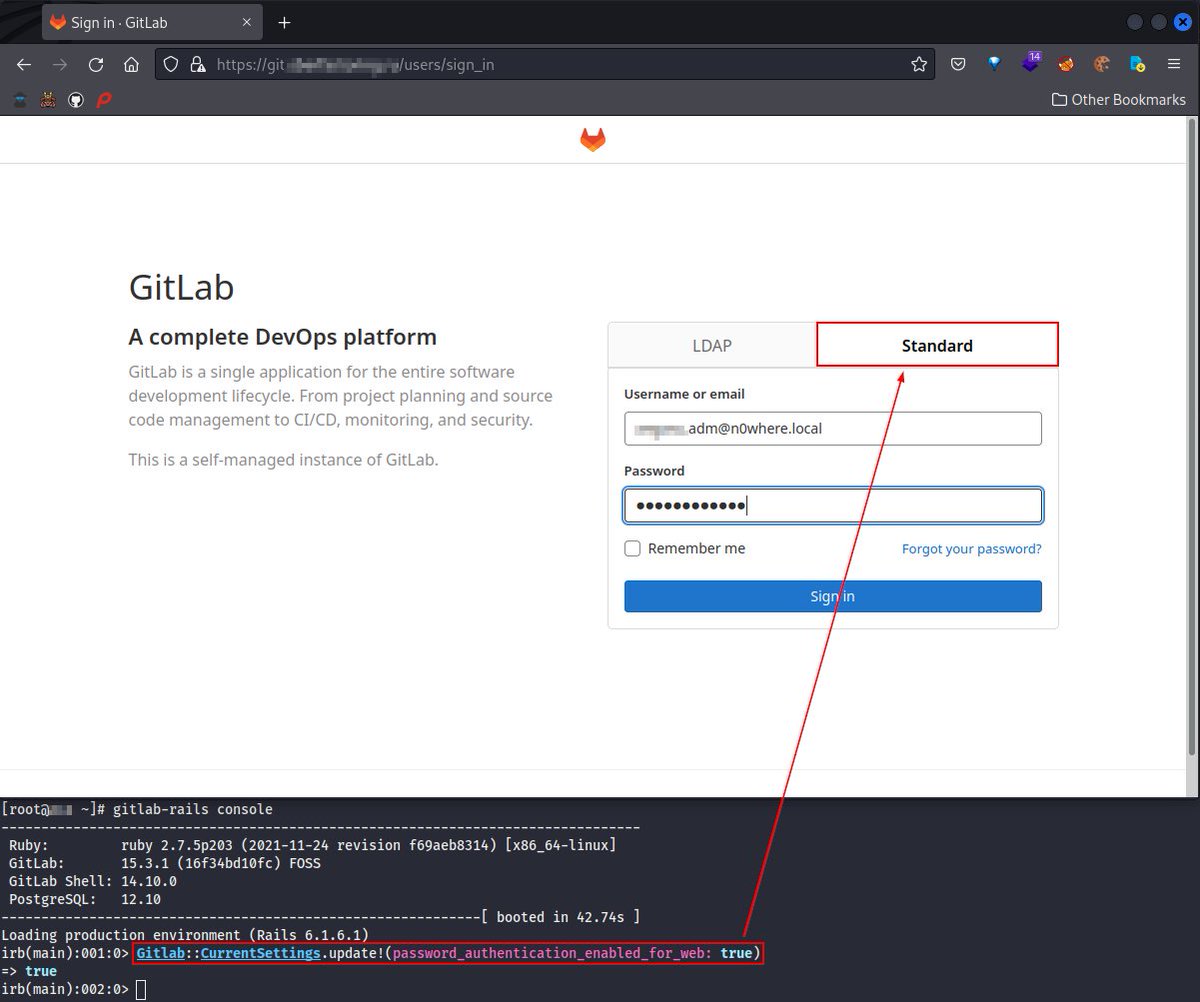Viewport: 1200px width, 1002px height.
Task: Switch to the LDAP sign-in tab
Action: 712,345
